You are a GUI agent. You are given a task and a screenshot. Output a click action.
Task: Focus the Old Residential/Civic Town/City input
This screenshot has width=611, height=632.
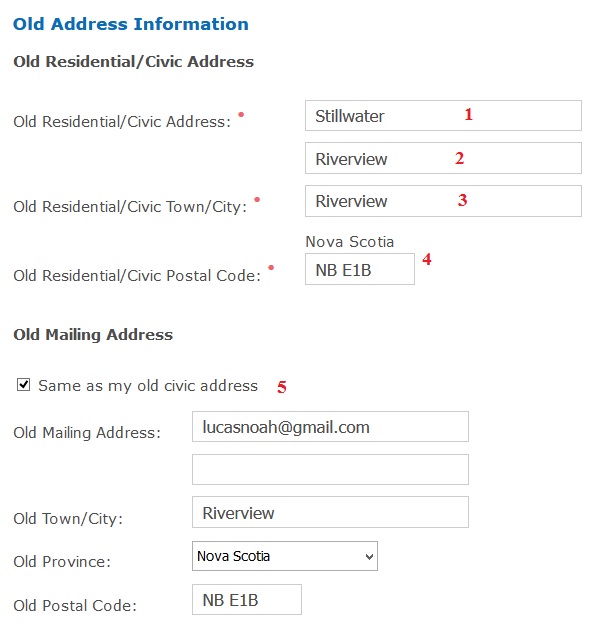[442, 201]
